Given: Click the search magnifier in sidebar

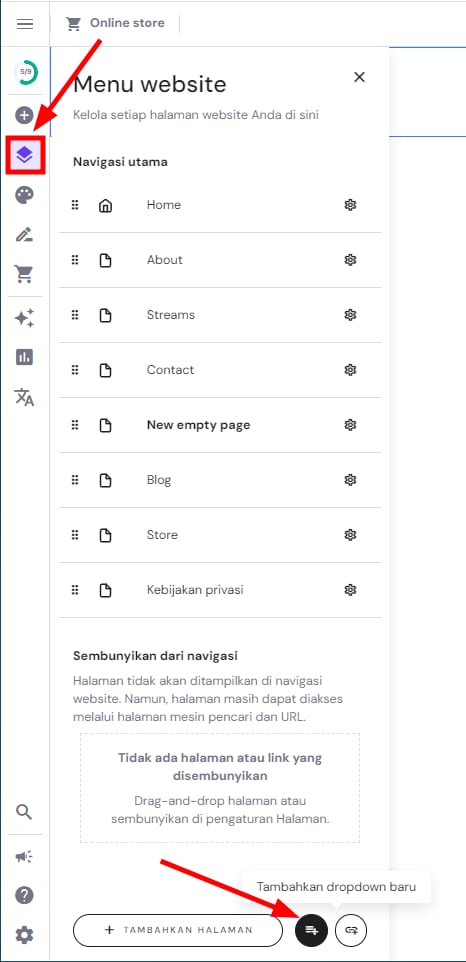Looking at the screenshot, I should [24, 812].
